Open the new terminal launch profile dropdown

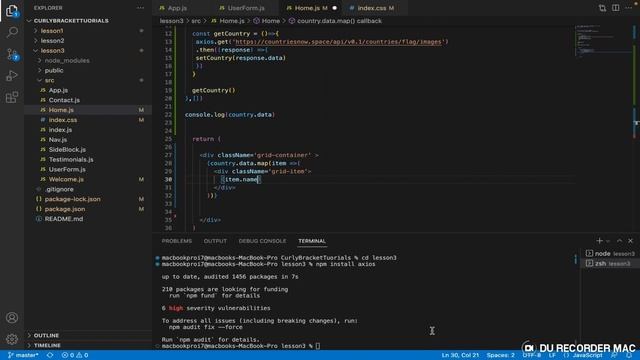pyautogui.click(x=608, y=241)
